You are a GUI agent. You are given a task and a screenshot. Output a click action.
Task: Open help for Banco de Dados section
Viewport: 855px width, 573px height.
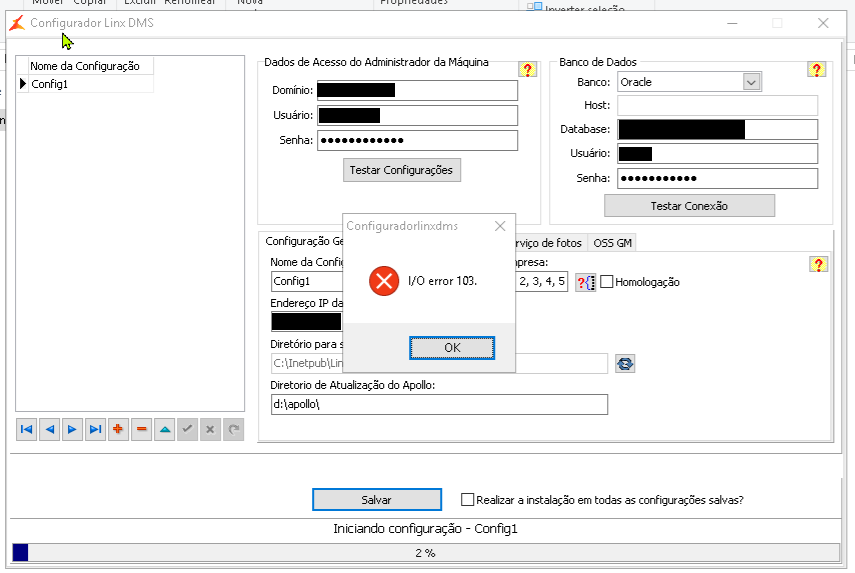816,70
